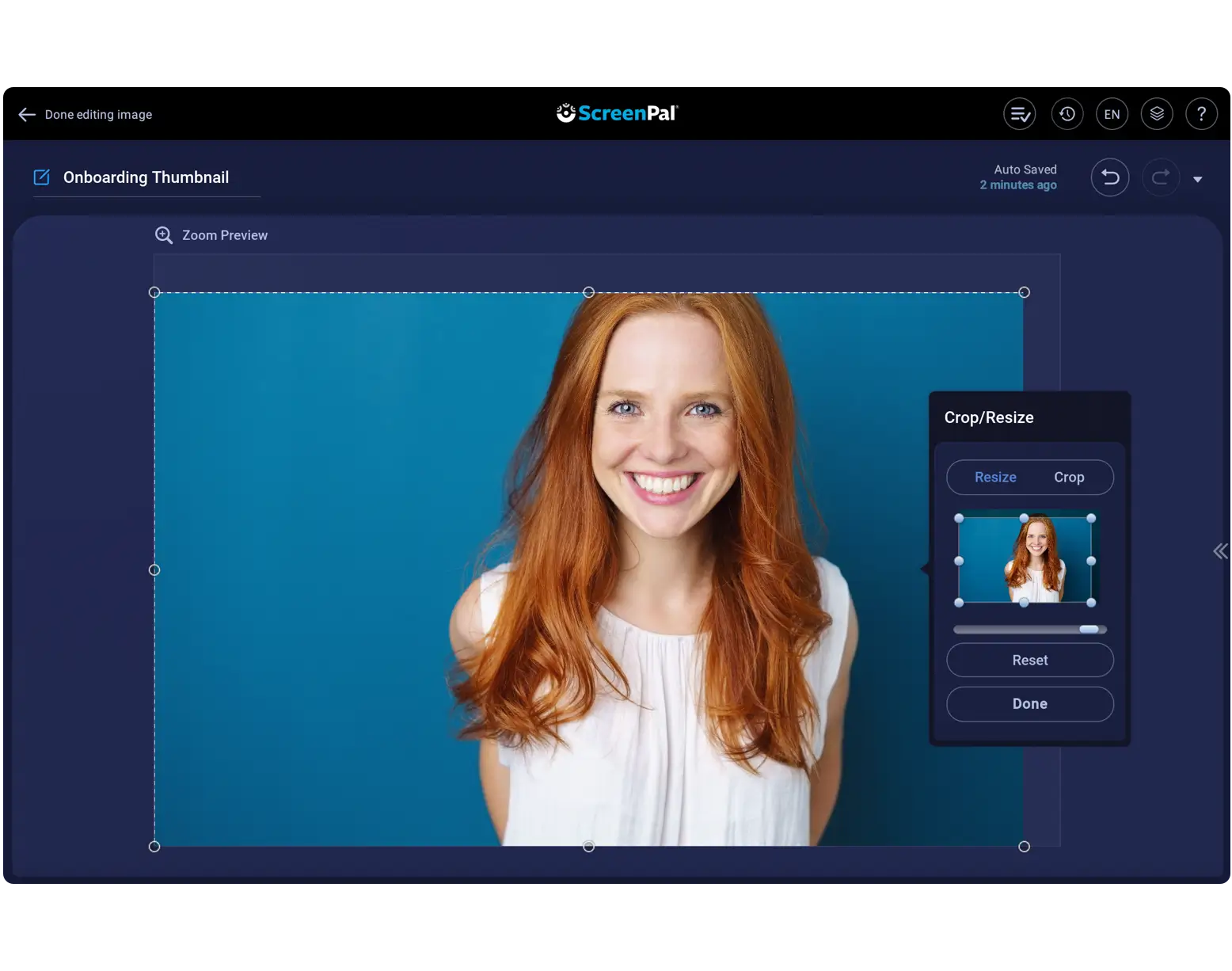1232x971 pixels.
Task: Click the Auto Saved 2 minutes ago text
Action: pyautogui.click(x=1018, y=177)
